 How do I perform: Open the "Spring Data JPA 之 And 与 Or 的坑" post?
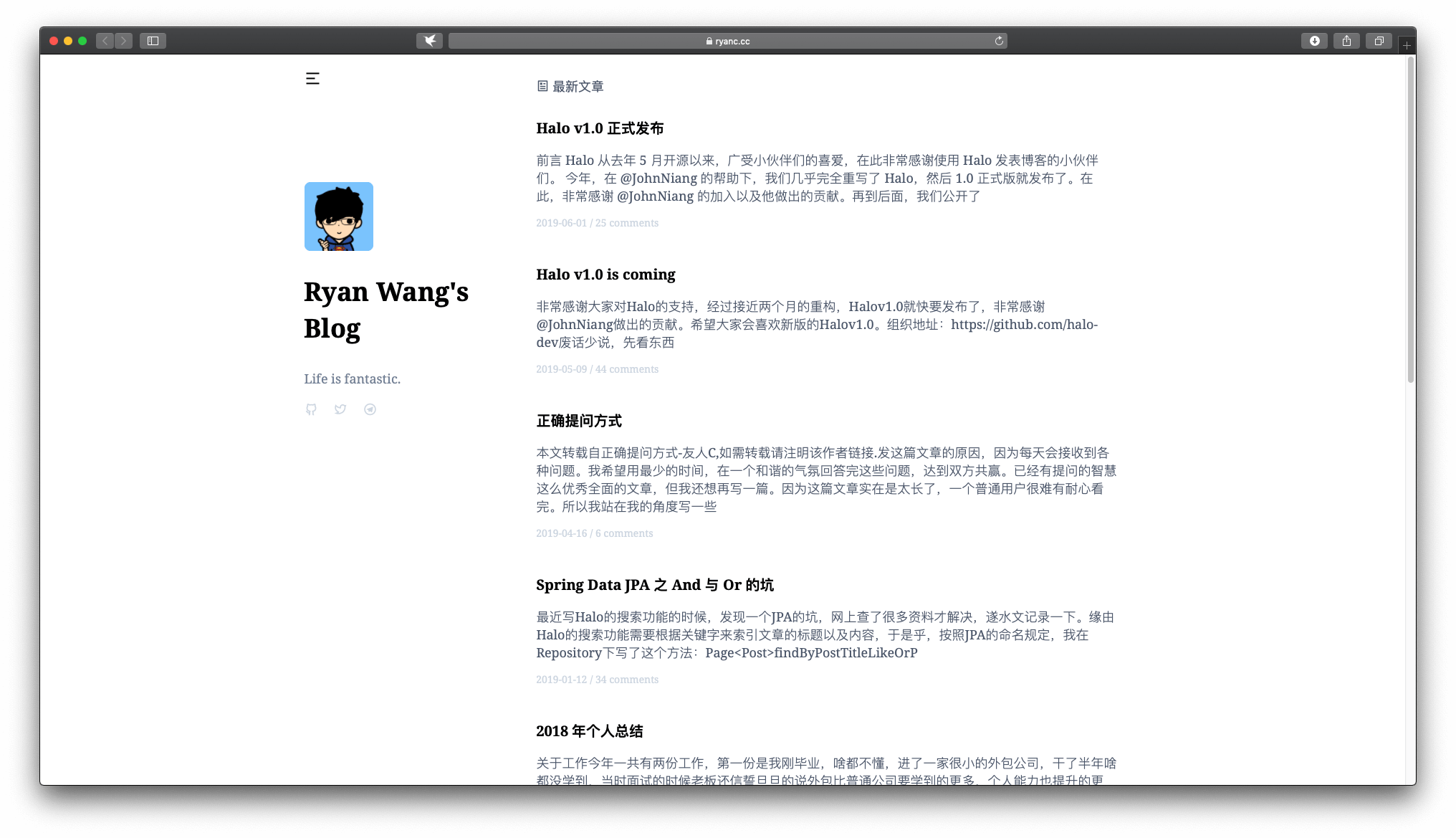(654, 585)
